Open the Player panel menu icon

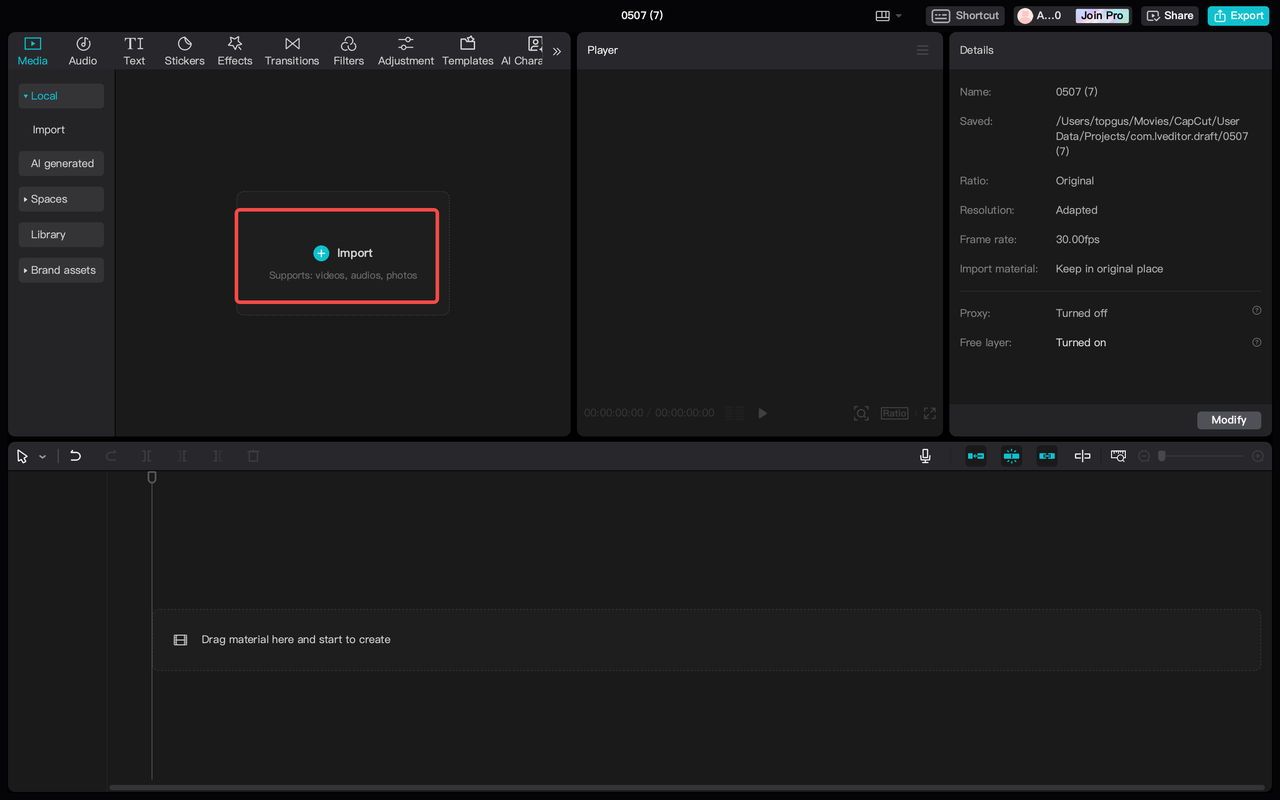922,50
